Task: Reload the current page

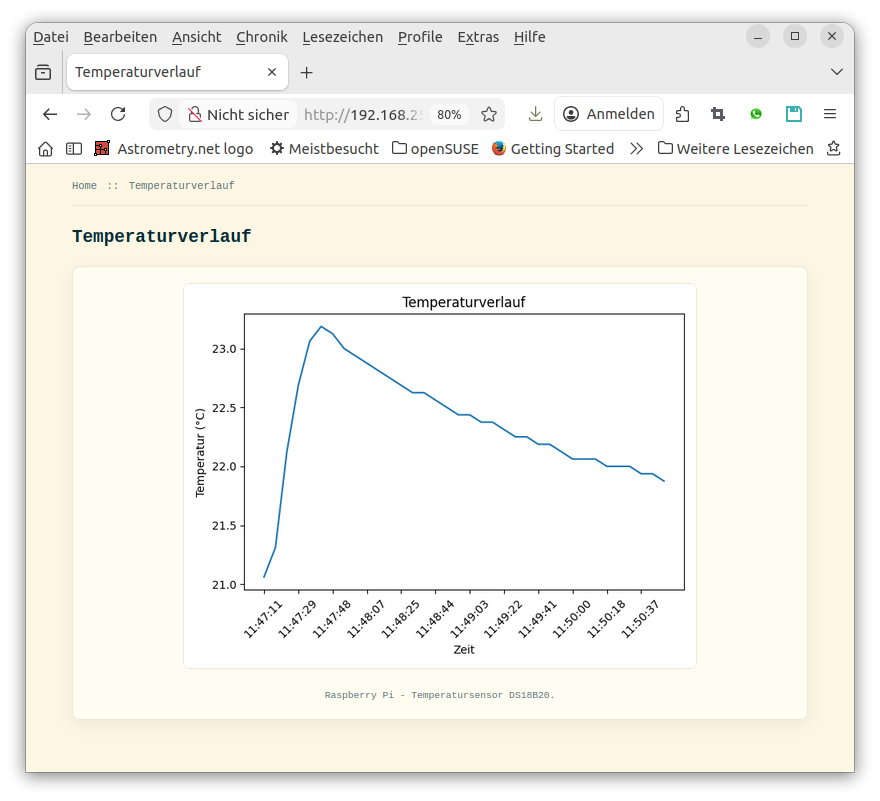Action: pos(118,114)
